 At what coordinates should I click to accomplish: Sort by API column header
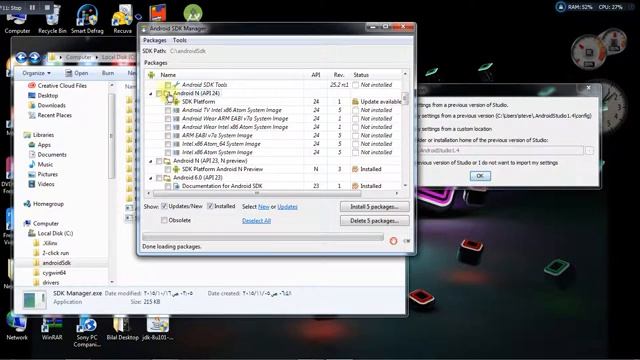pyautogui.click(x=316, y=75)
